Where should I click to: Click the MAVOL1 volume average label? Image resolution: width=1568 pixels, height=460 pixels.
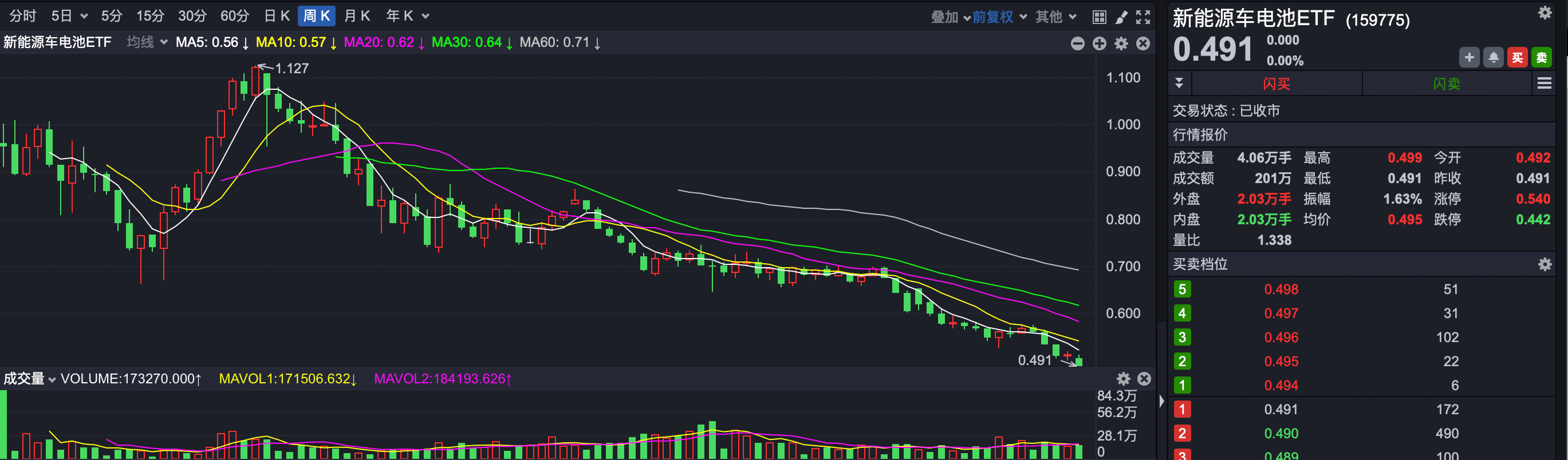287,378
